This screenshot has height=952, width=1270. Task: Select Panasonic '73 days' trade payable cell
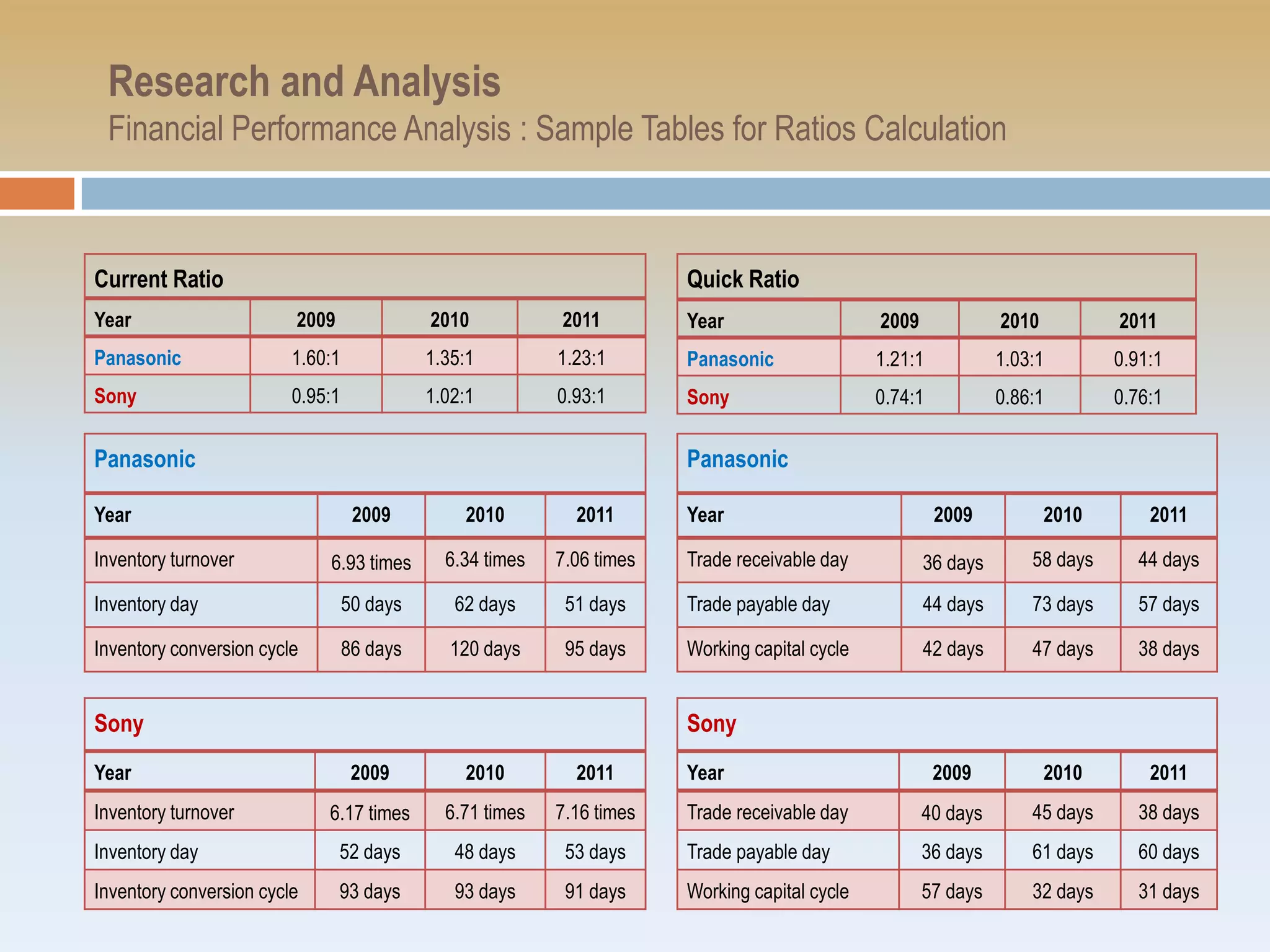pyautogui.click(x=1062, y=604)
